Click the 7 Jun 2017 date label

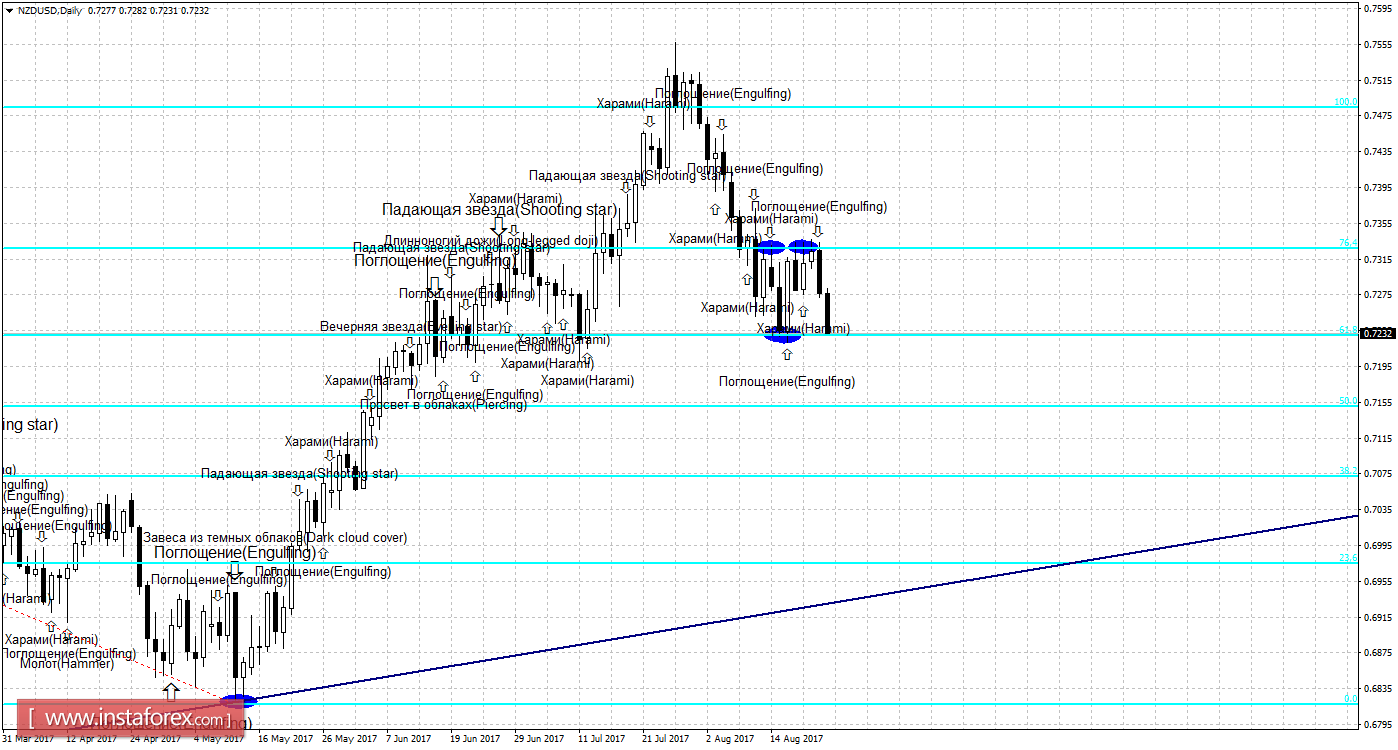[410, 740]
